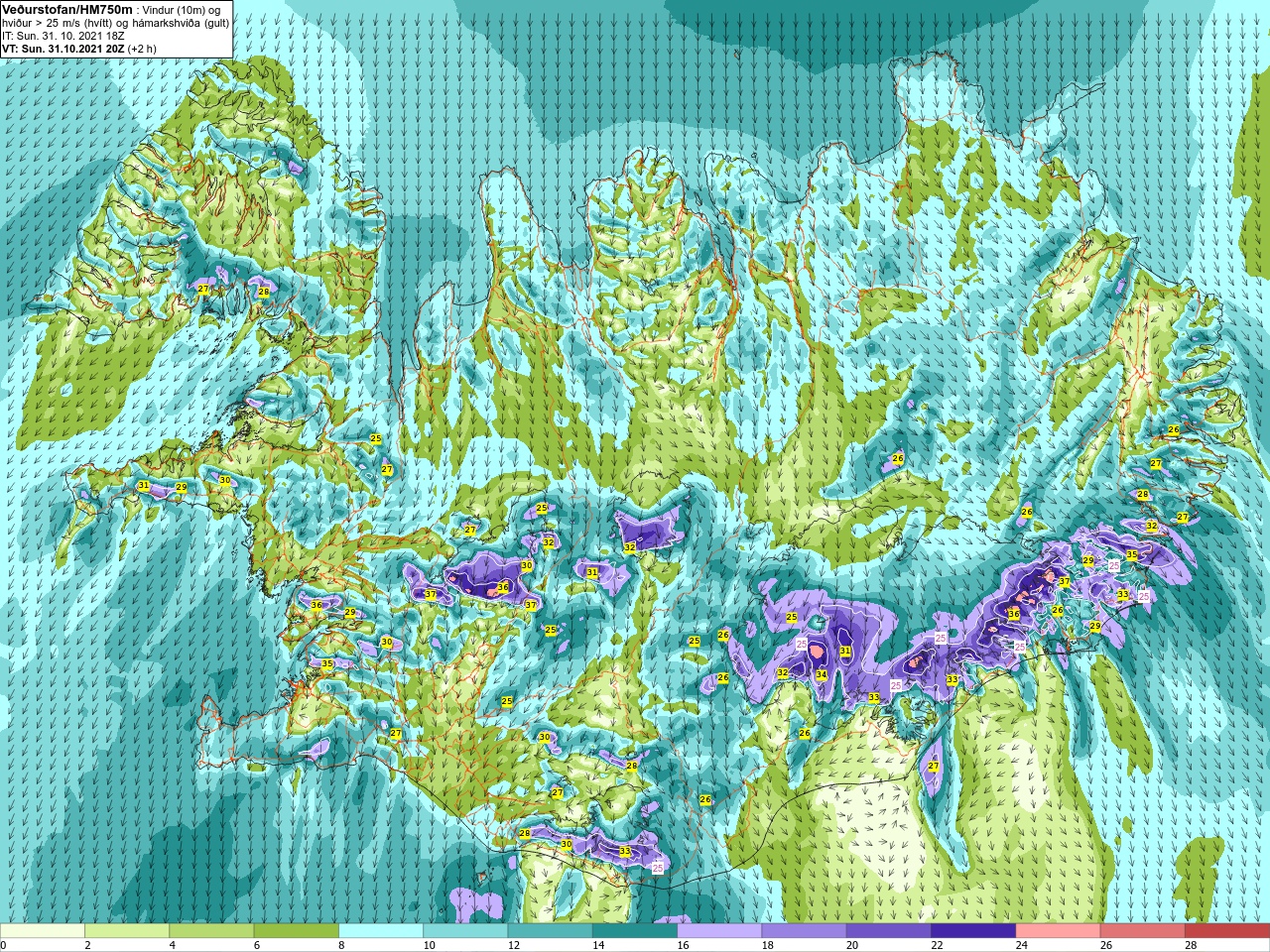Pick the red legend swatch above 28 m/s
1270x952 pixels.
(1227, 931)
